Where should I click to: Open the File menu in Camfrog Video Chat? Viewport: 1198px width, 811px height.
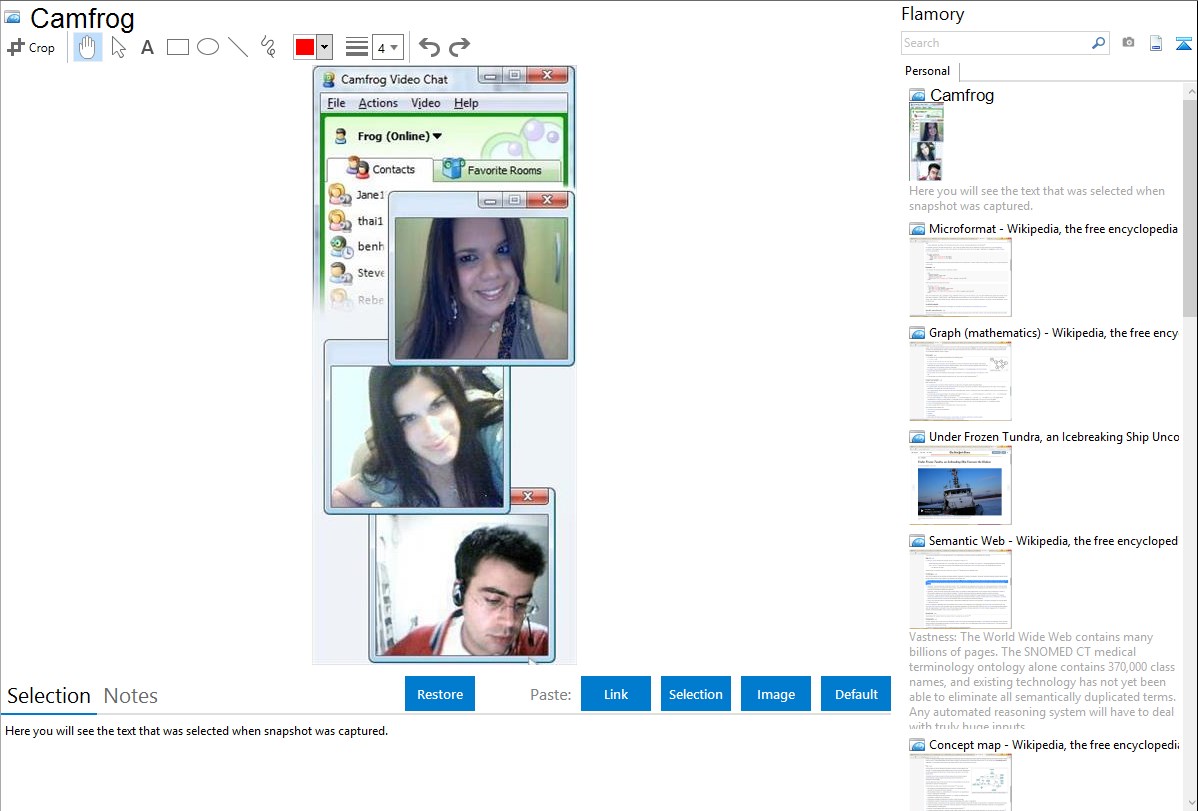tap(336, 103)
